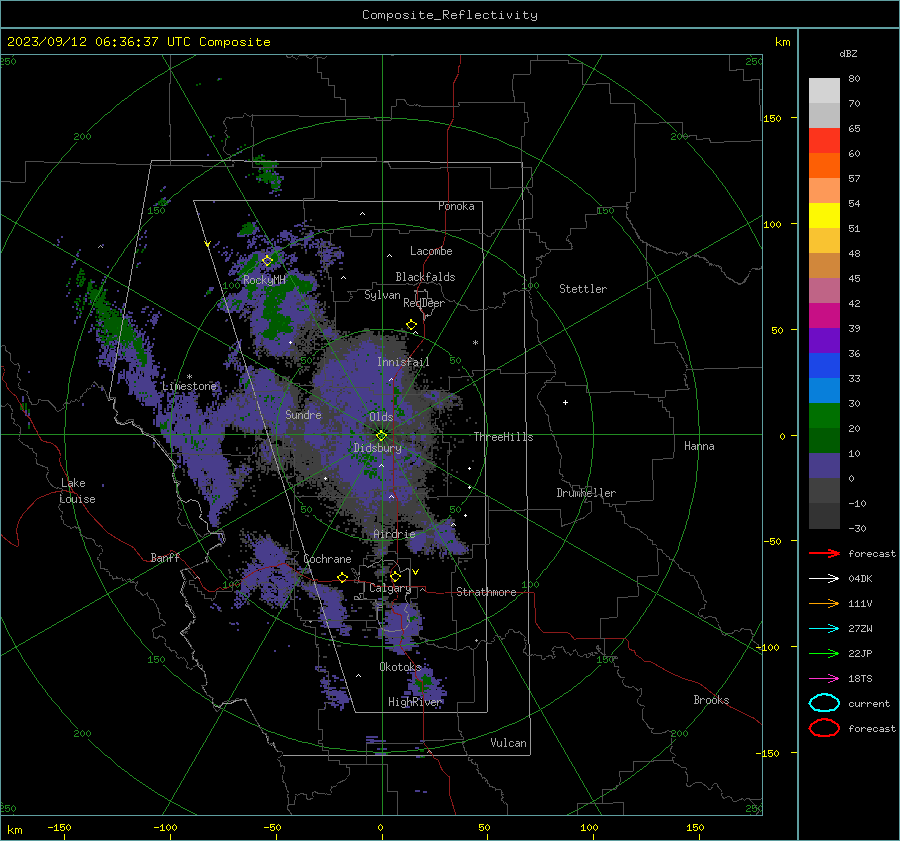The image size is (900, 841).
Task: Select the 54 dBZ yellow swatch
Action: [x=824, y=215]
